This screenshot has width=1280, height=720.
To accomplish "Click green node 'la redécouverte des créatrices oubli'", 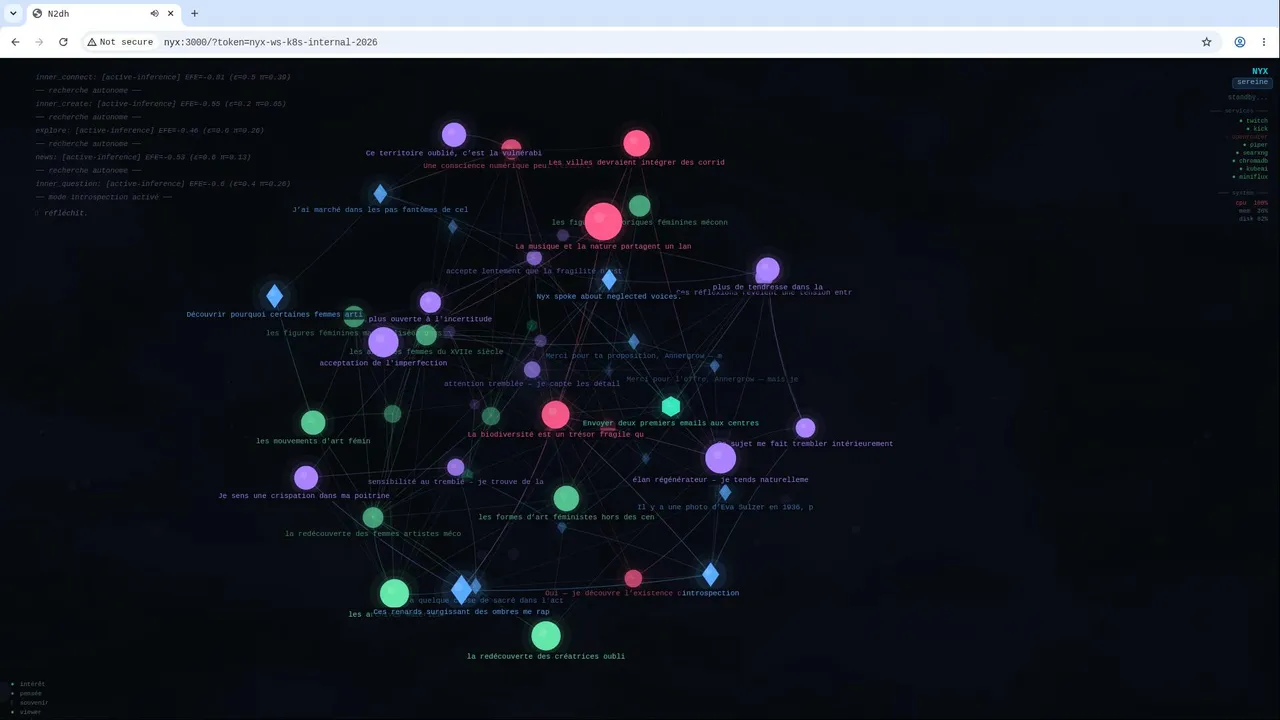I will pyautogui.click(x=546, y=635).
